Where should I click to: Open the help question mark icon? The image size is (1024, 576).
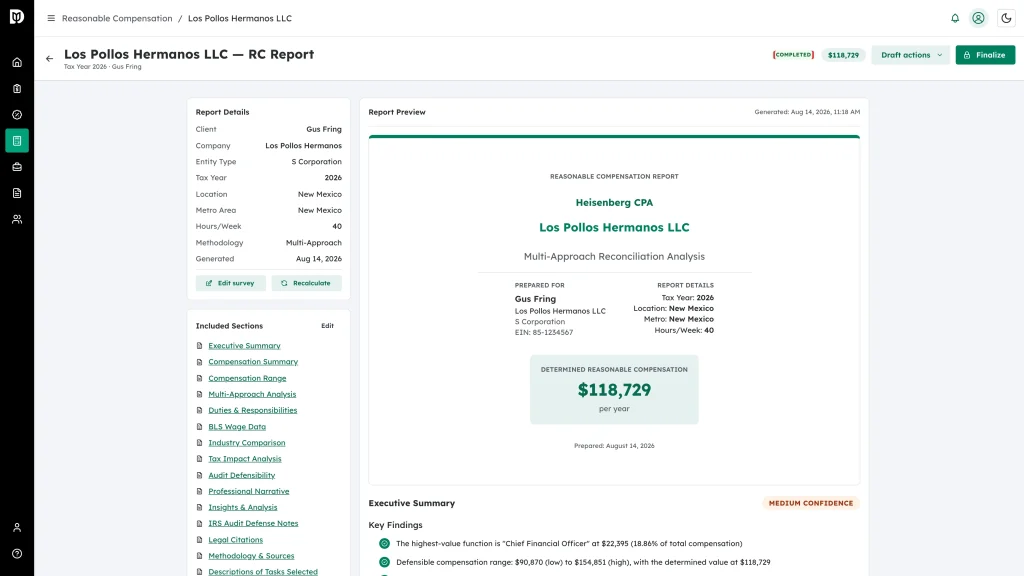pos(17,554)
